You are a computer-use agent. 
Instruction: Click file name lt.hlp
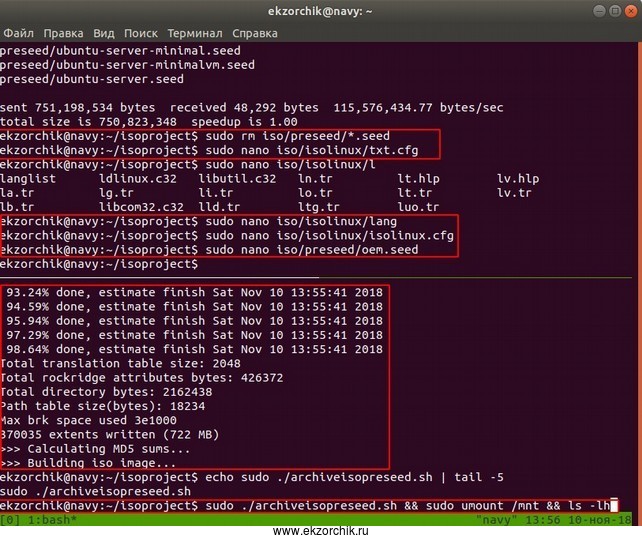tap(418, 179)
